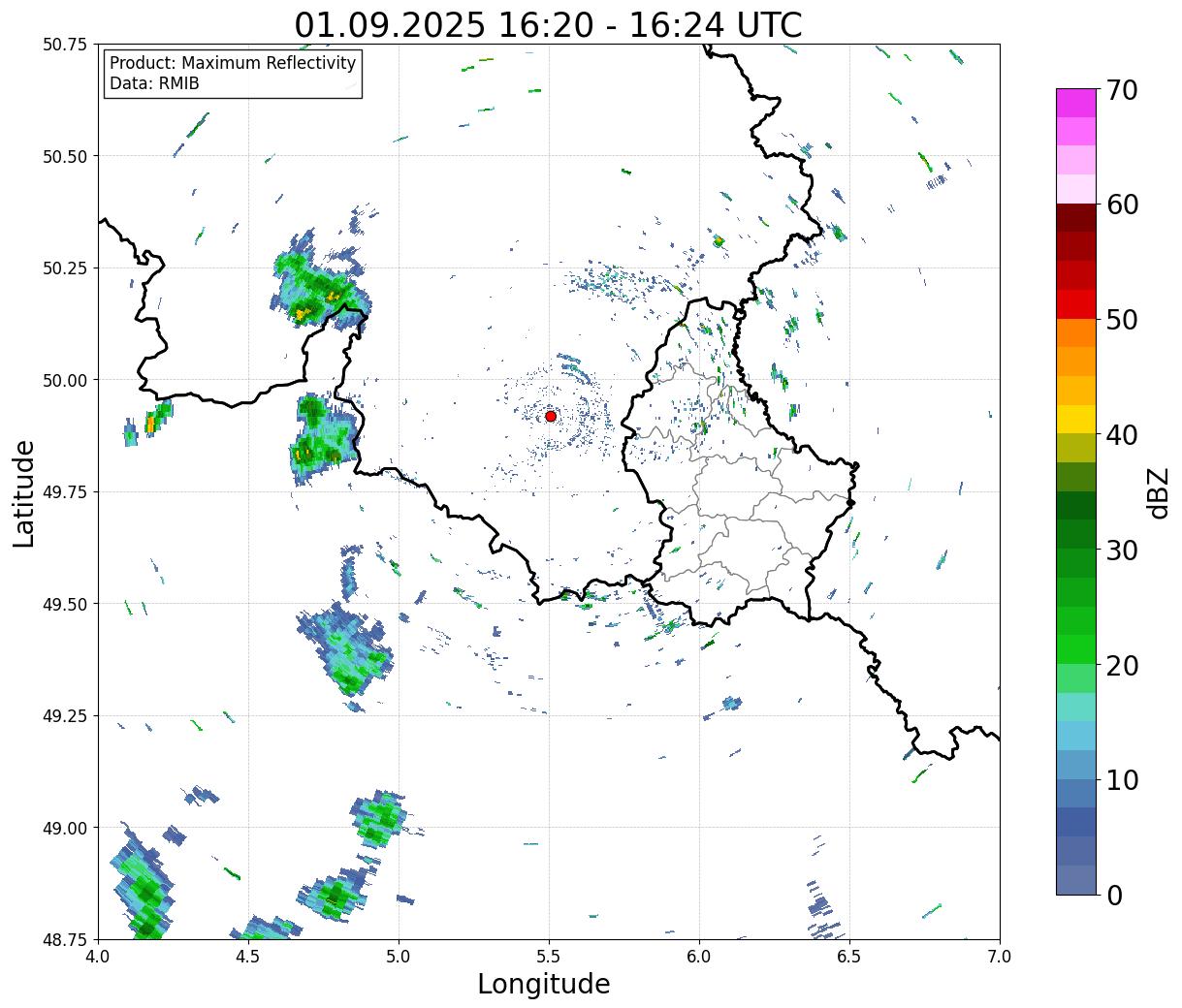The height and width of the screenshot is (1008, 1182).
Task: Click the 50.75 latitude tick label
Action: coord(65,45)
